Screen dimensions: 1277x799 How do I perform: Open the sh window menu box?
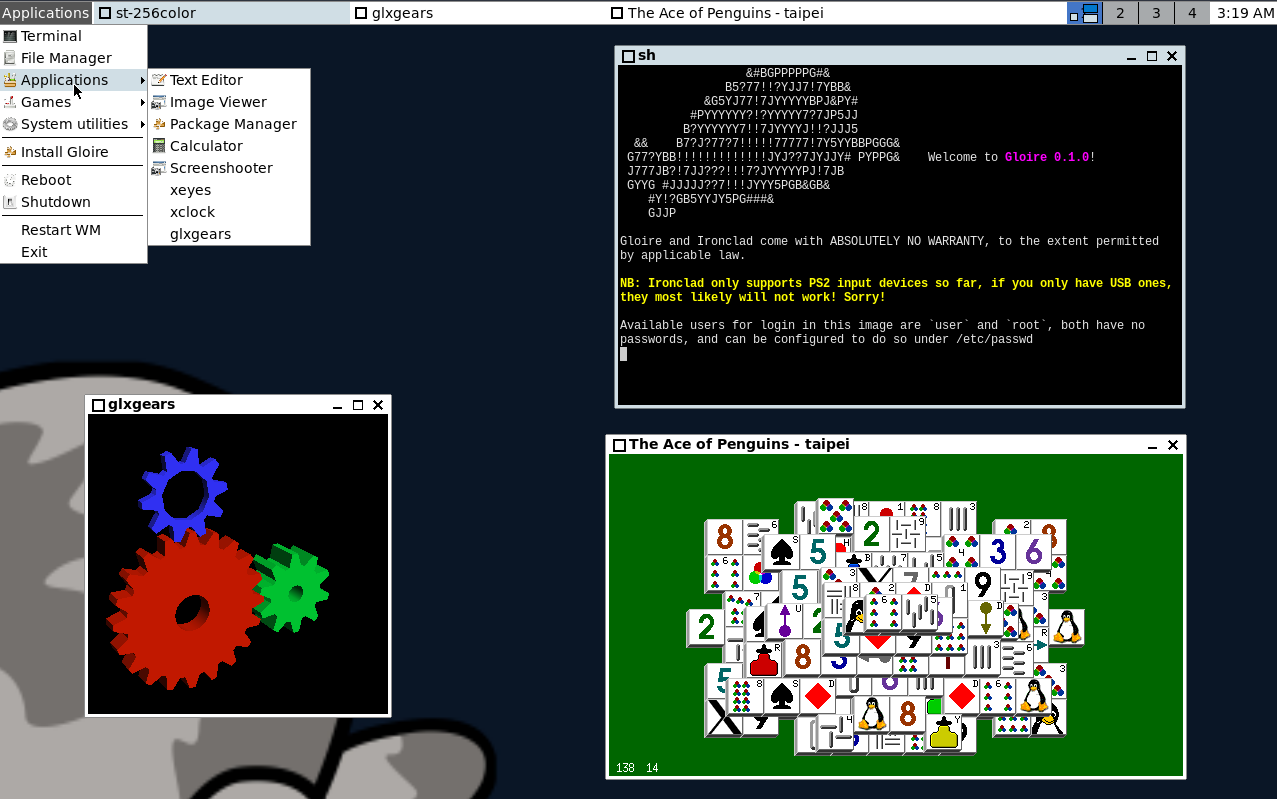click(x=626, y=55)
